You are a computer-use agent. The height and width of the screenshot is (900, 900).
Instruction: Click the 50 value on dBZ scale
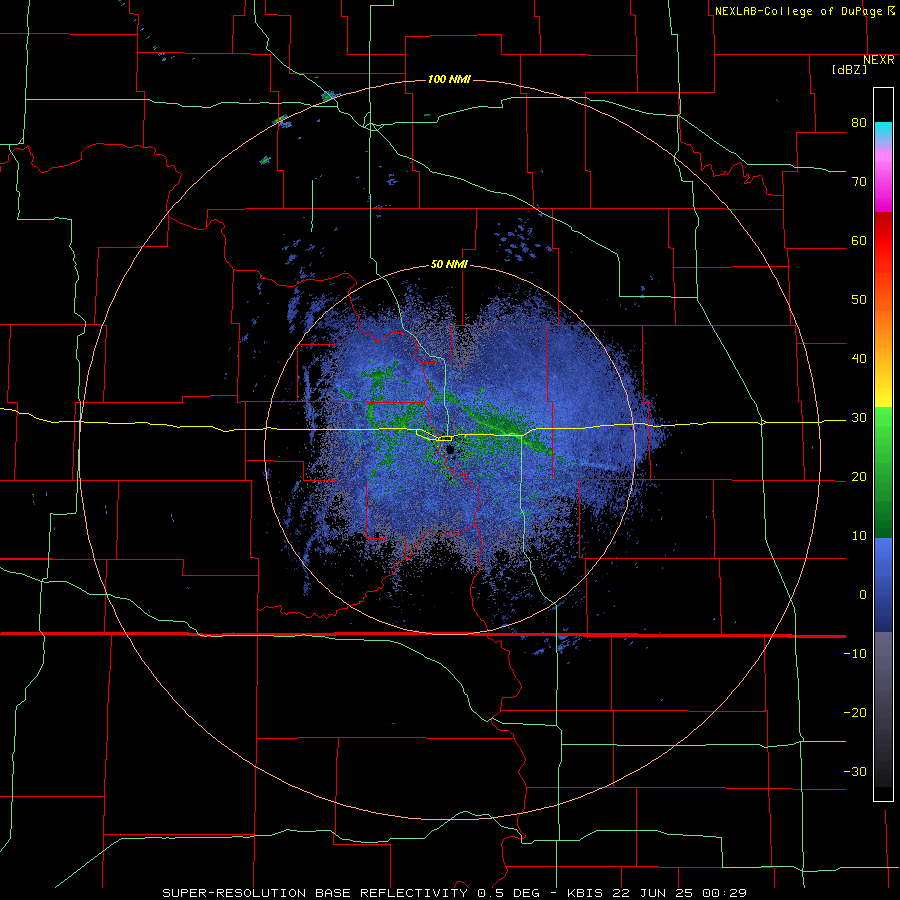pos(859,300)
